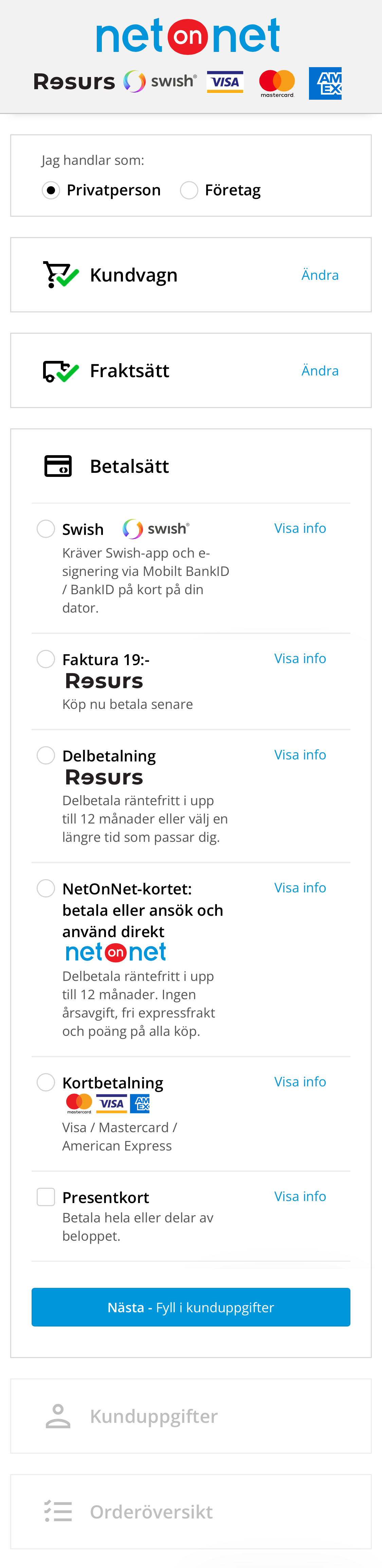Click the Nästa - Fyll i kunduppgifter button
Image resolution: width=382 pixels, height=1568 pixels.
[x=191, y=1307]
